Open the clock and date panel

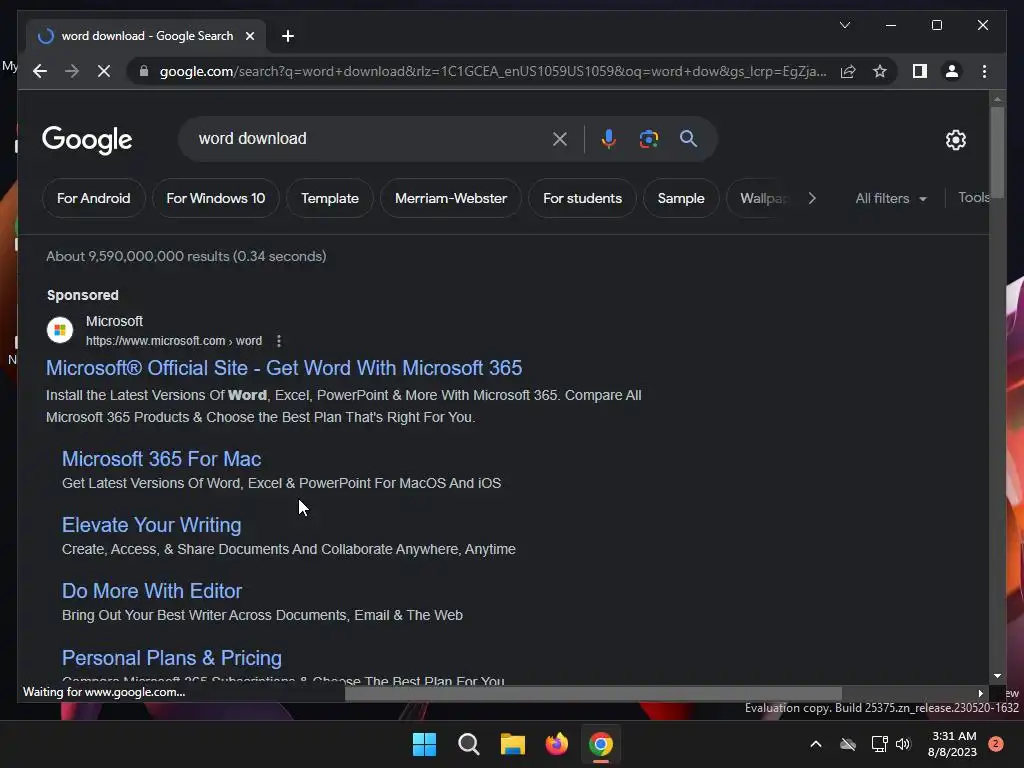[x=953, y=744]
